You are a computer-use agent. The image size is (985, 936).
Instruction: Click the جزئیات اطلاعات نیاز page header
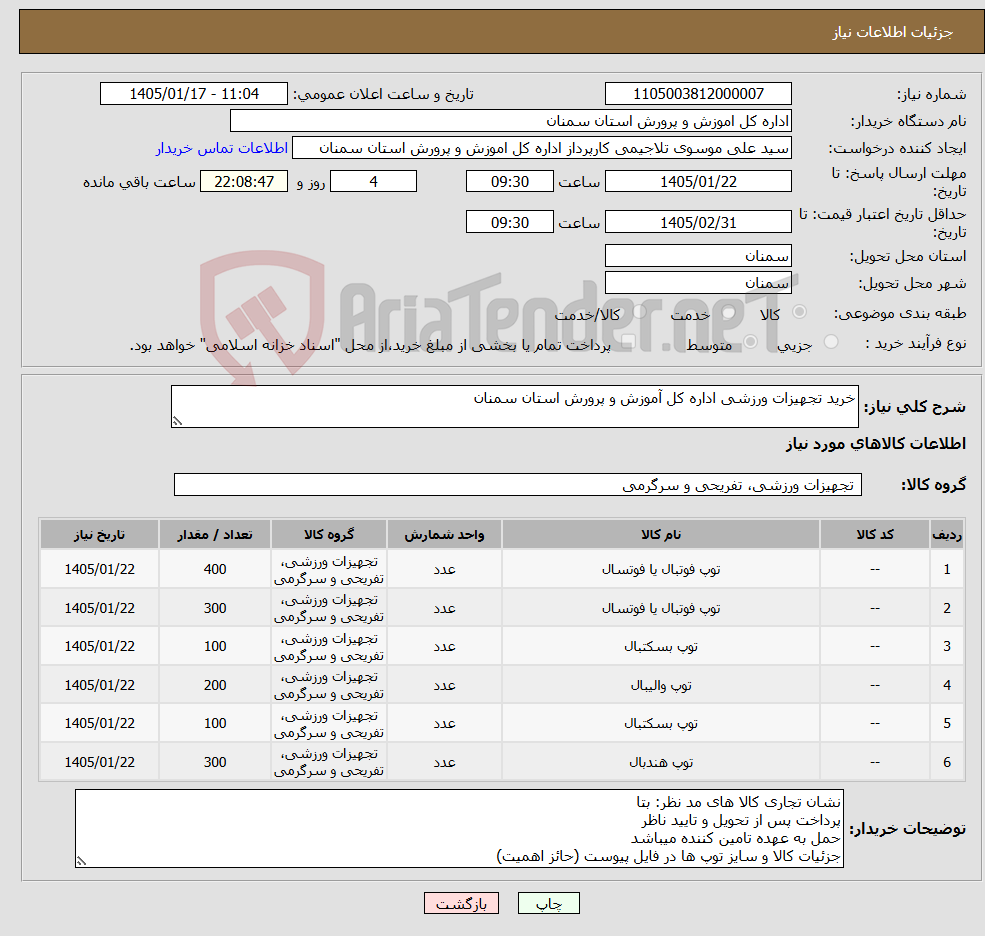(x=893, y=32)
